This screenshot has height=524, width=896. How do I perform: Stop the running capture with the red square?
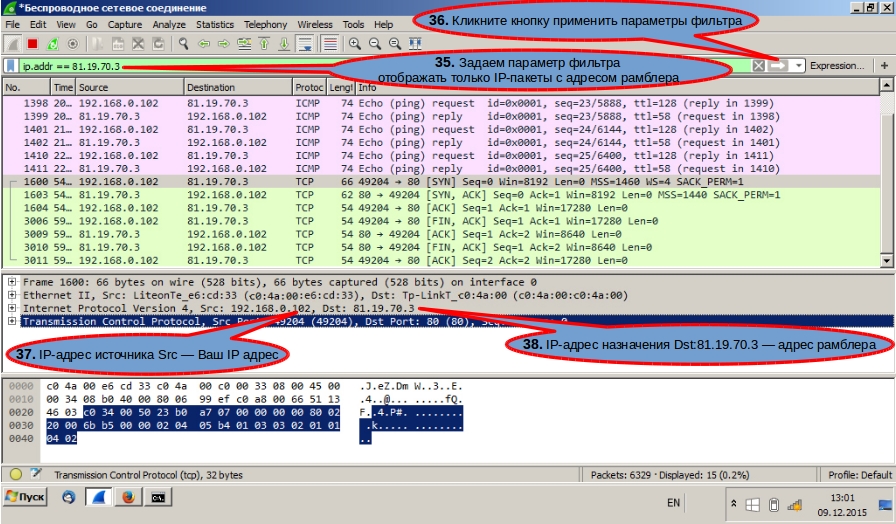pyautogui.click(x=32, y=44)
